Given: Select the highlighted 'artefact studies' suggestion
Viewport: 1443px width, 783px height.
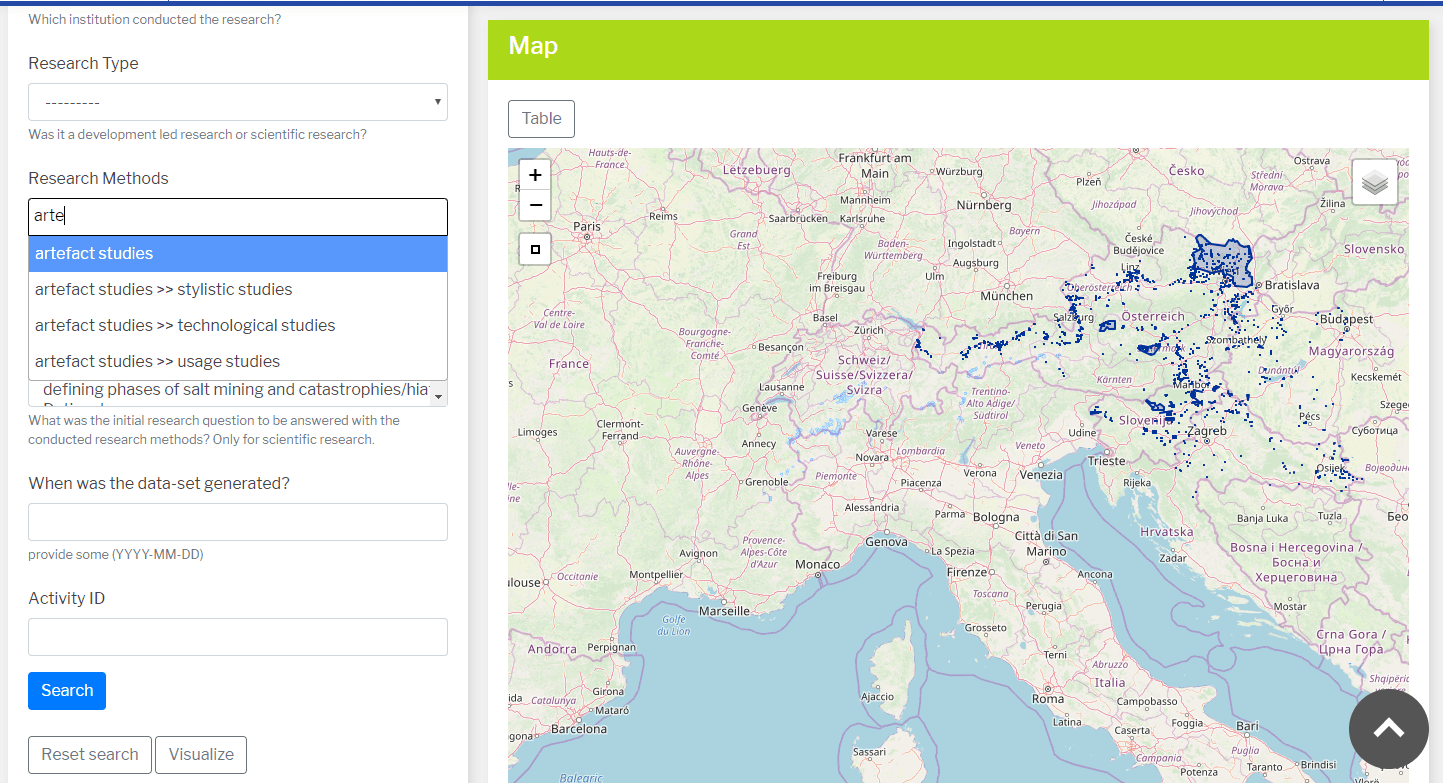Looking at the screenshot, I should point(237,253).
